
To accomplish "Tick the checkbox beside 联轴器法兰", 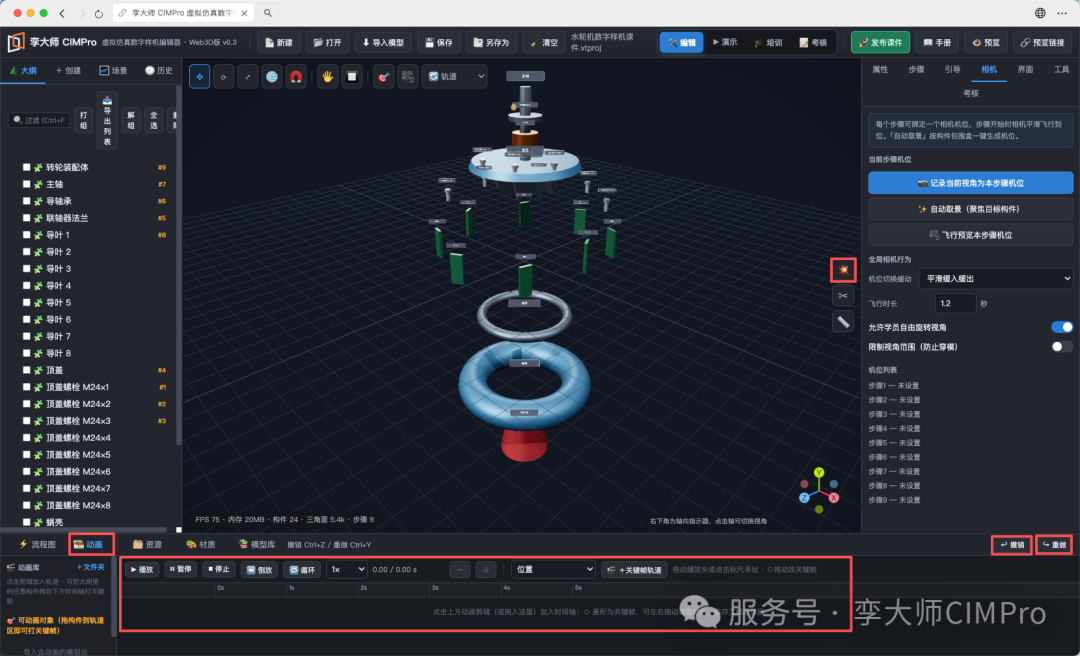I will pyautogui.click(x=27, y=218).
